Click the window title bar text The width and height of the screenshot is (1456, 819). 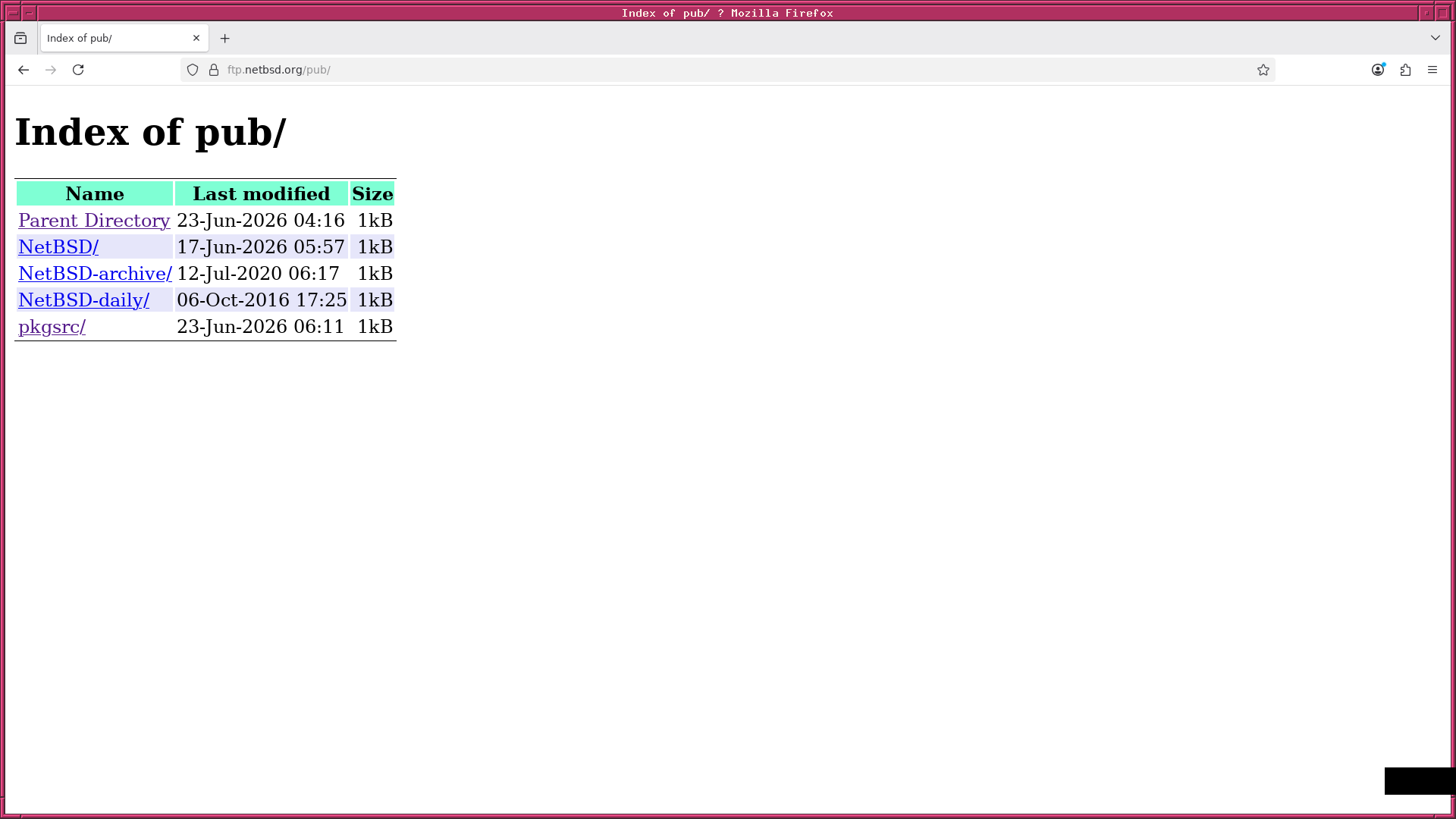tap(727, 13)
